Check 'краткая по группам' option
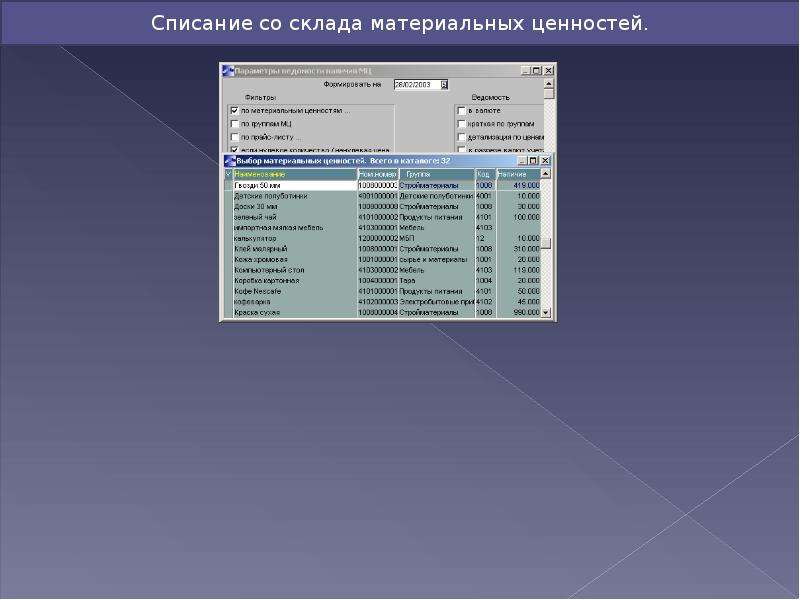 click(x=462, y=123)
